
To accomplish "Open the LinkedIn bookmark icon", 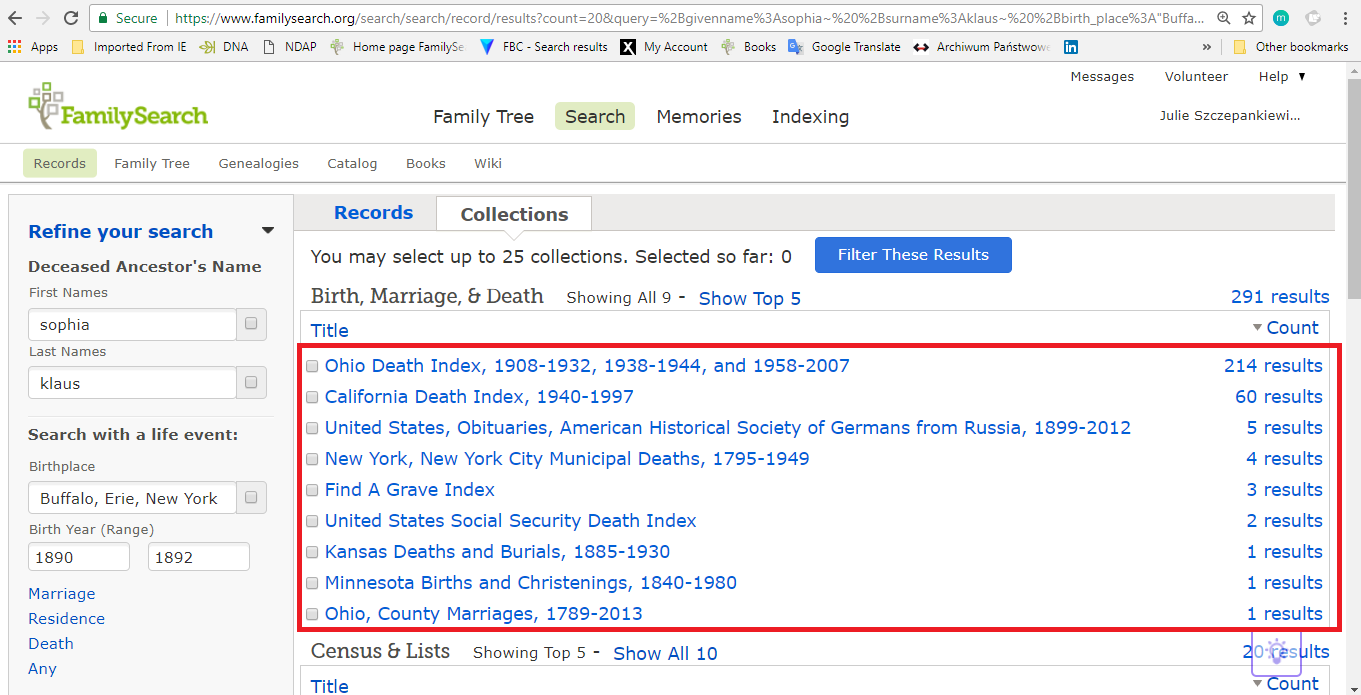I will (1071, 47).
